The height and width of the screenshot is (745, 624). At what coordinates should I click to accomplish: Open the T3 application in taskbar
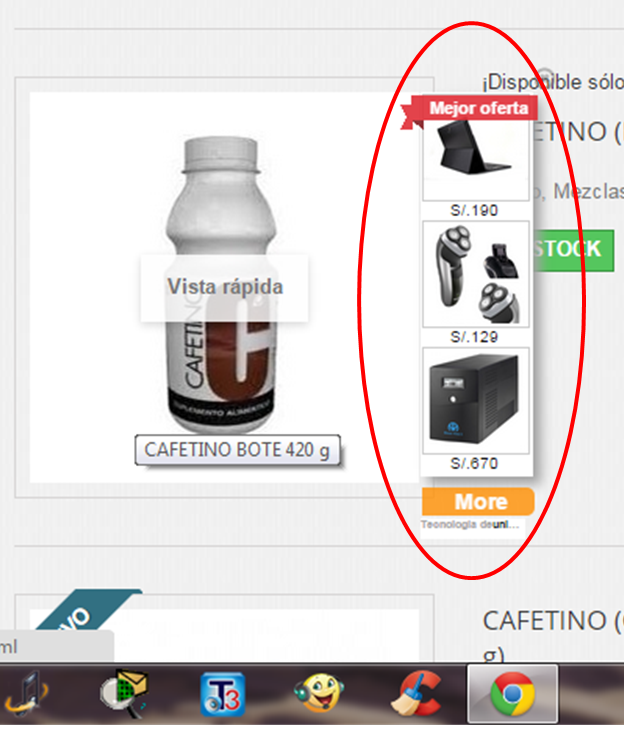tap(222, 694)
